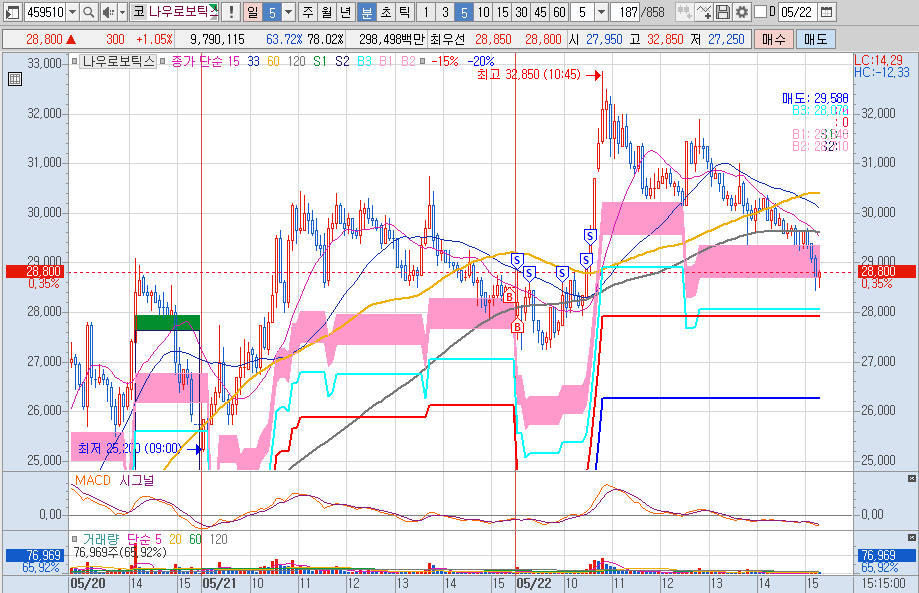Screen dimensions: 919x593
Task: Select the 분 minute chart toggle
Action: 367,12
